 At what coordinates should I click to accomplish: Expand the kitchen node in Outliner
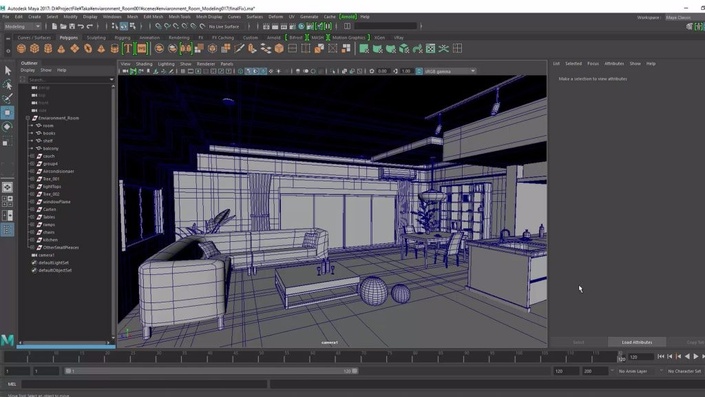coord(32,240)
